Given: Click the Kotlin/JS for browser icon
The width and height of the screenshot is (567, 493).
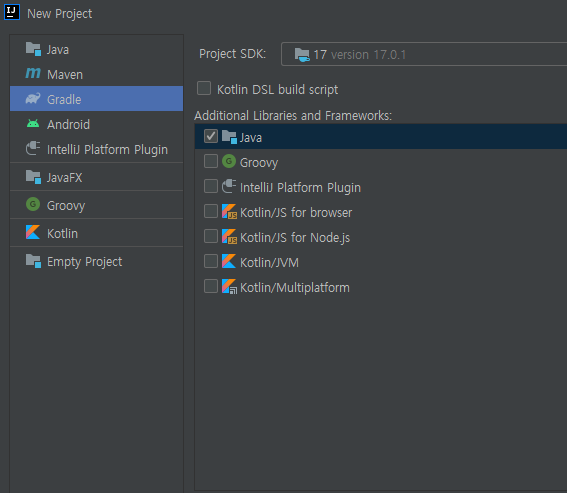Looking at the screenshot, I should tap(229, 212).
